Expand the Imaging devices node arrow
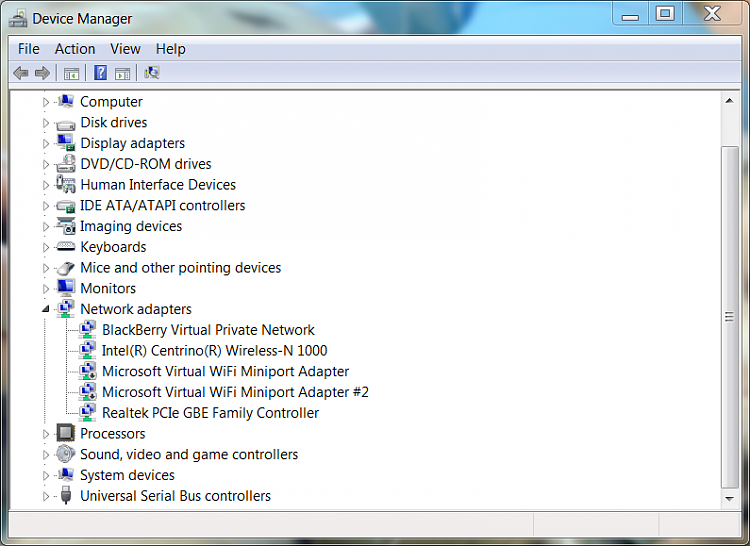 [x=46, y=227]
